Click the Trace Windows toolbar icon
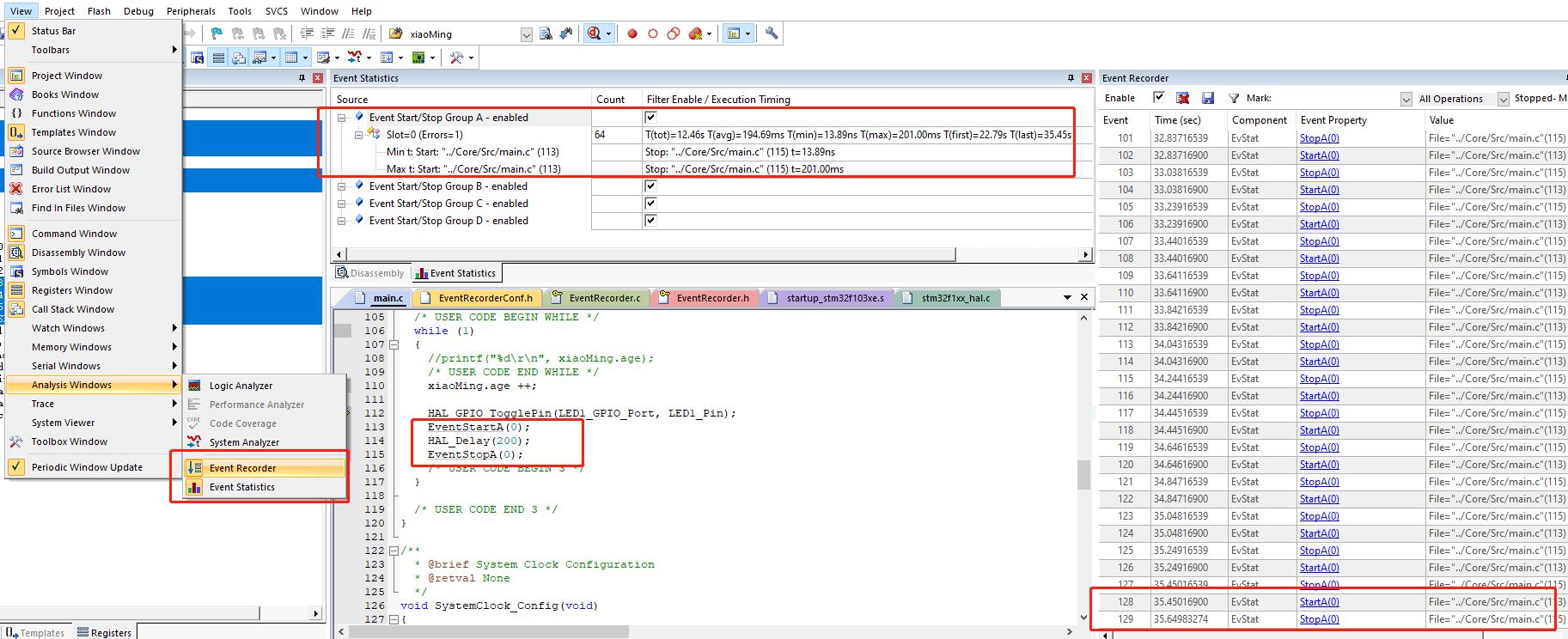This screenshot has width=1568, height=639. [387, 58]
